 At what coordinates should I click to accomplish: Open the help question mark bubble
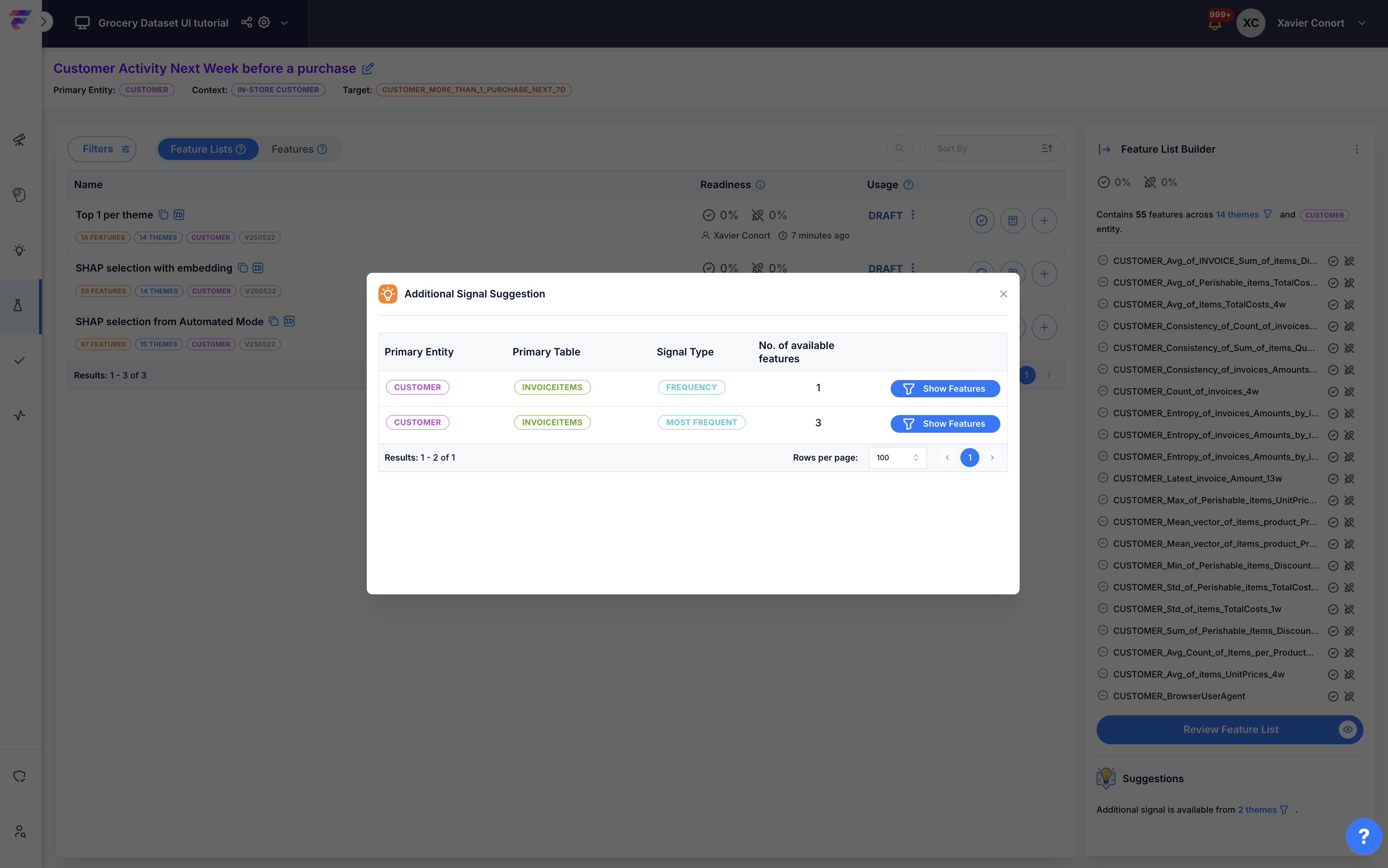coord(1364,837)
